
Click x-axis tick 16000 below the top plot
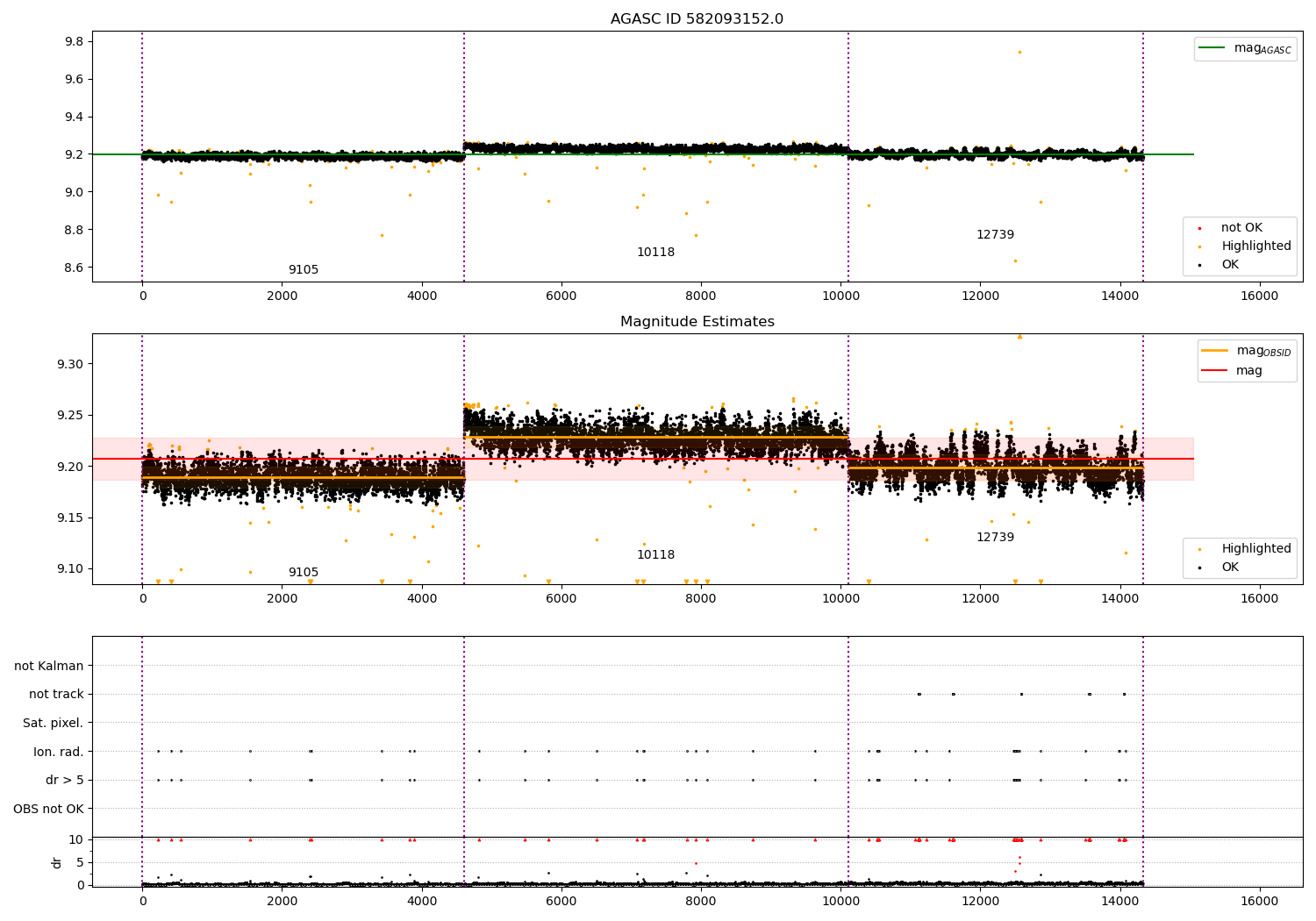point(1259,296)
